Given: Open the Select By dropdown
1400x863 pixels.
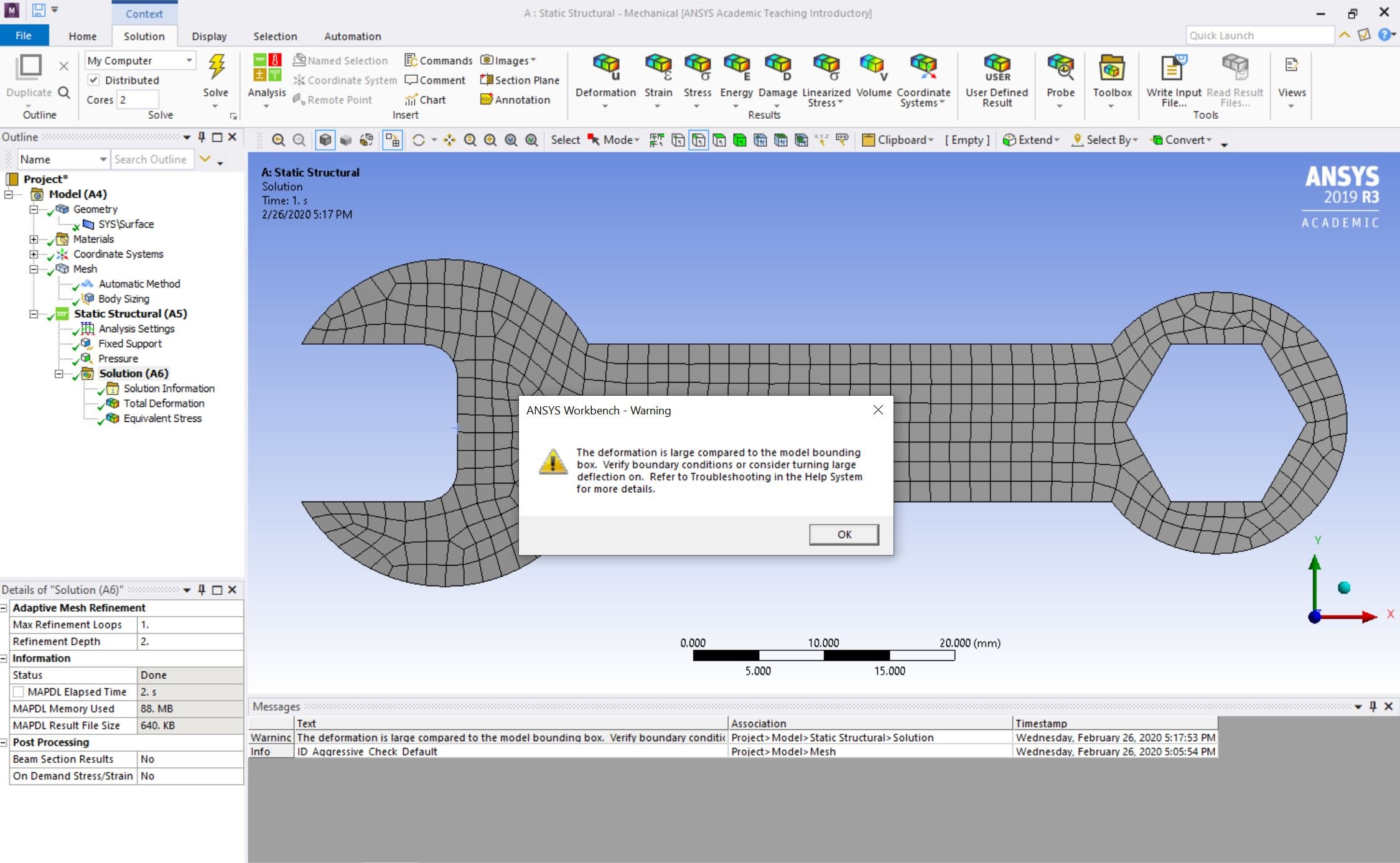Looking at the screenshot, I should pos(1104,140).
